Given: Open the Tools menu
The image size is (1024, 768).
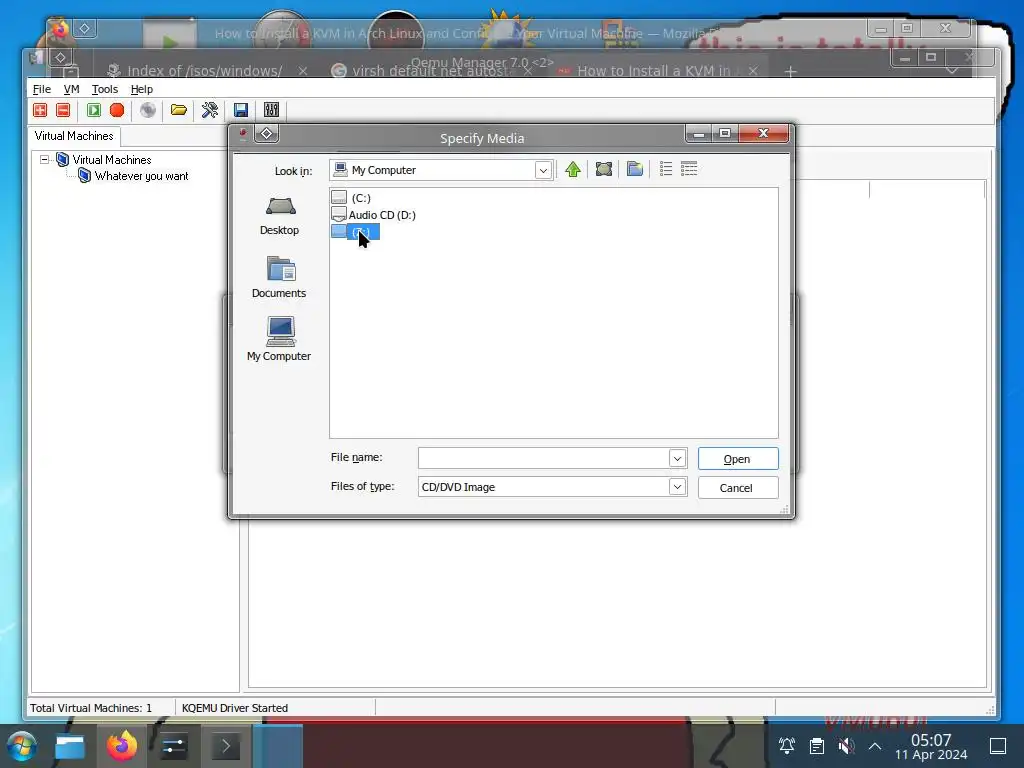Looking at the screenshot, I should pos(104,89).
